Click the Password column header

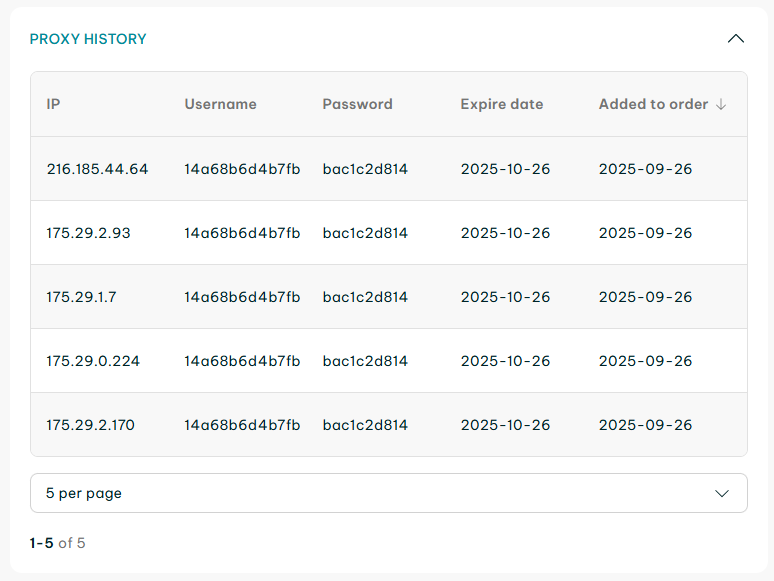357,104
